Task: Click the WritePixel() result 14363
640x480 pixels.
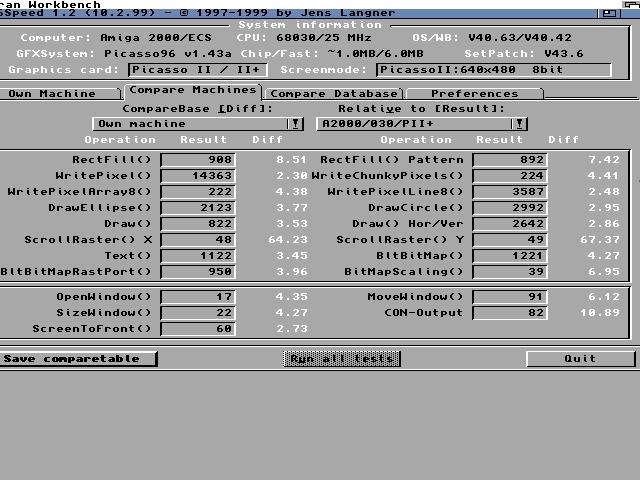Action: (198, 176)
